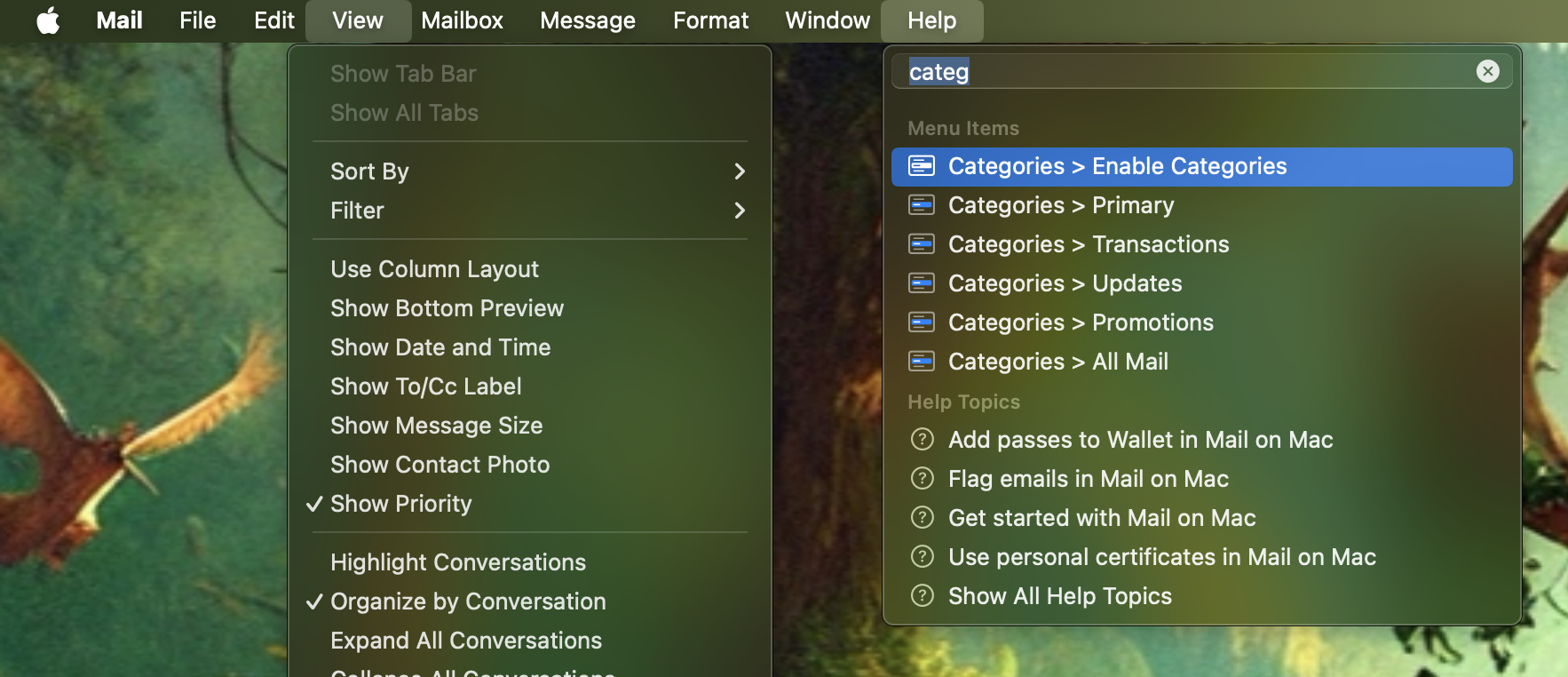Click the help icon beside Add passes to Wallet

923,440
